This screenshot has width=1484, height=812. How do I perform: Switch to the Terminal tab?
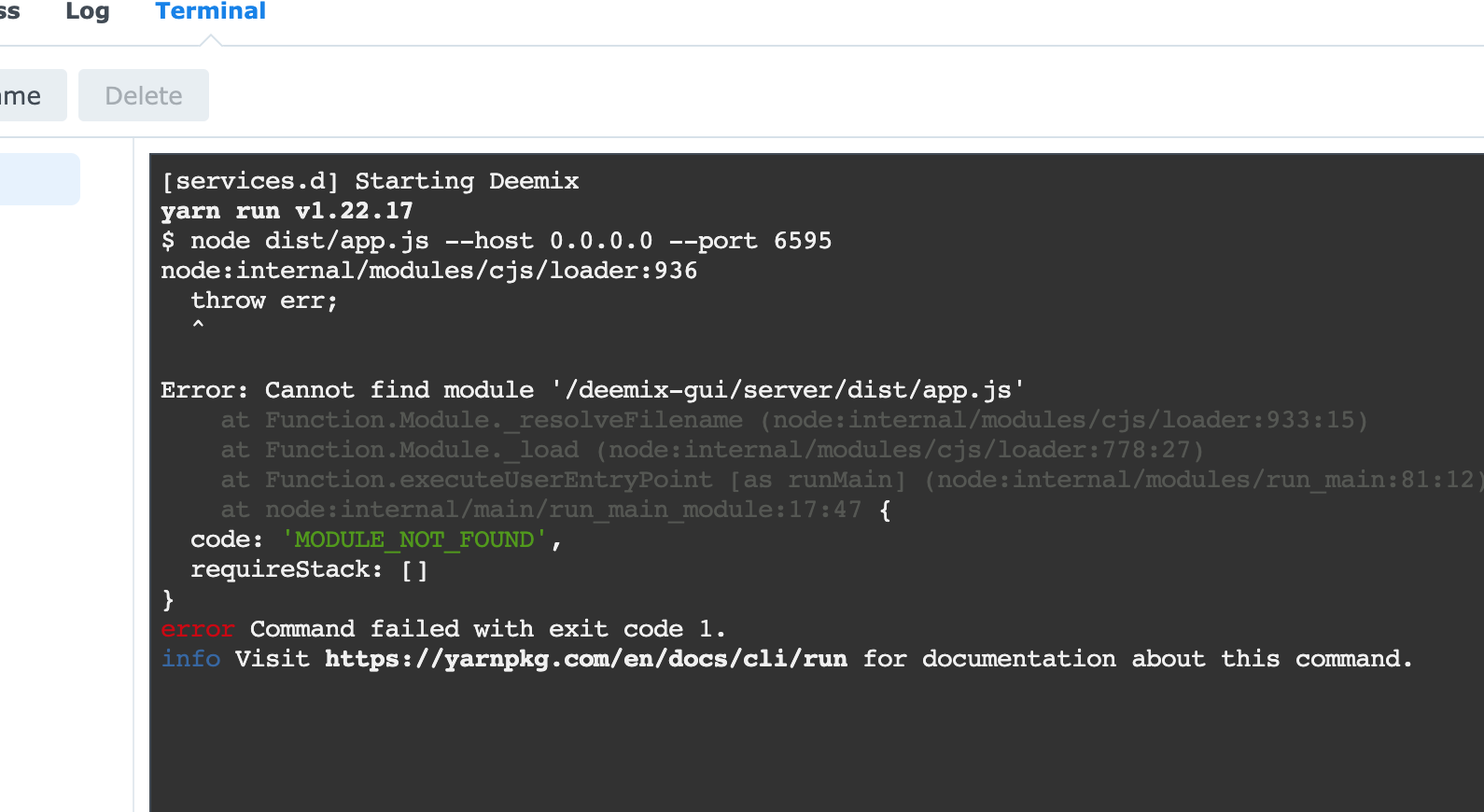click(x=210, y=12)
